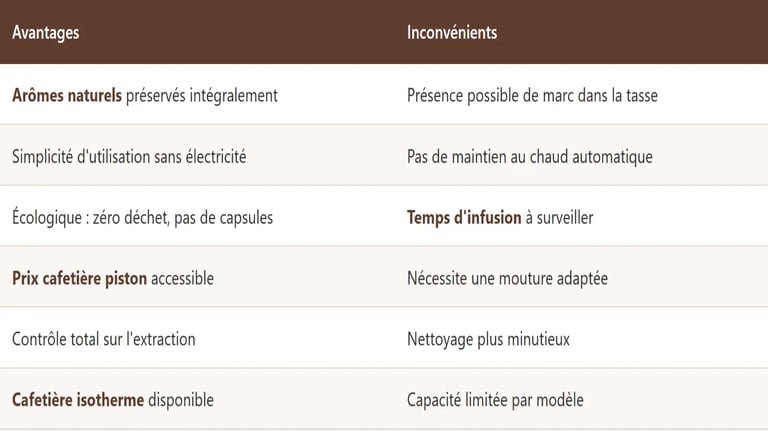768x431 pixels.
Task: Click 'Pas de maintien au chaud automatique'
Action: tap(529, 157)
